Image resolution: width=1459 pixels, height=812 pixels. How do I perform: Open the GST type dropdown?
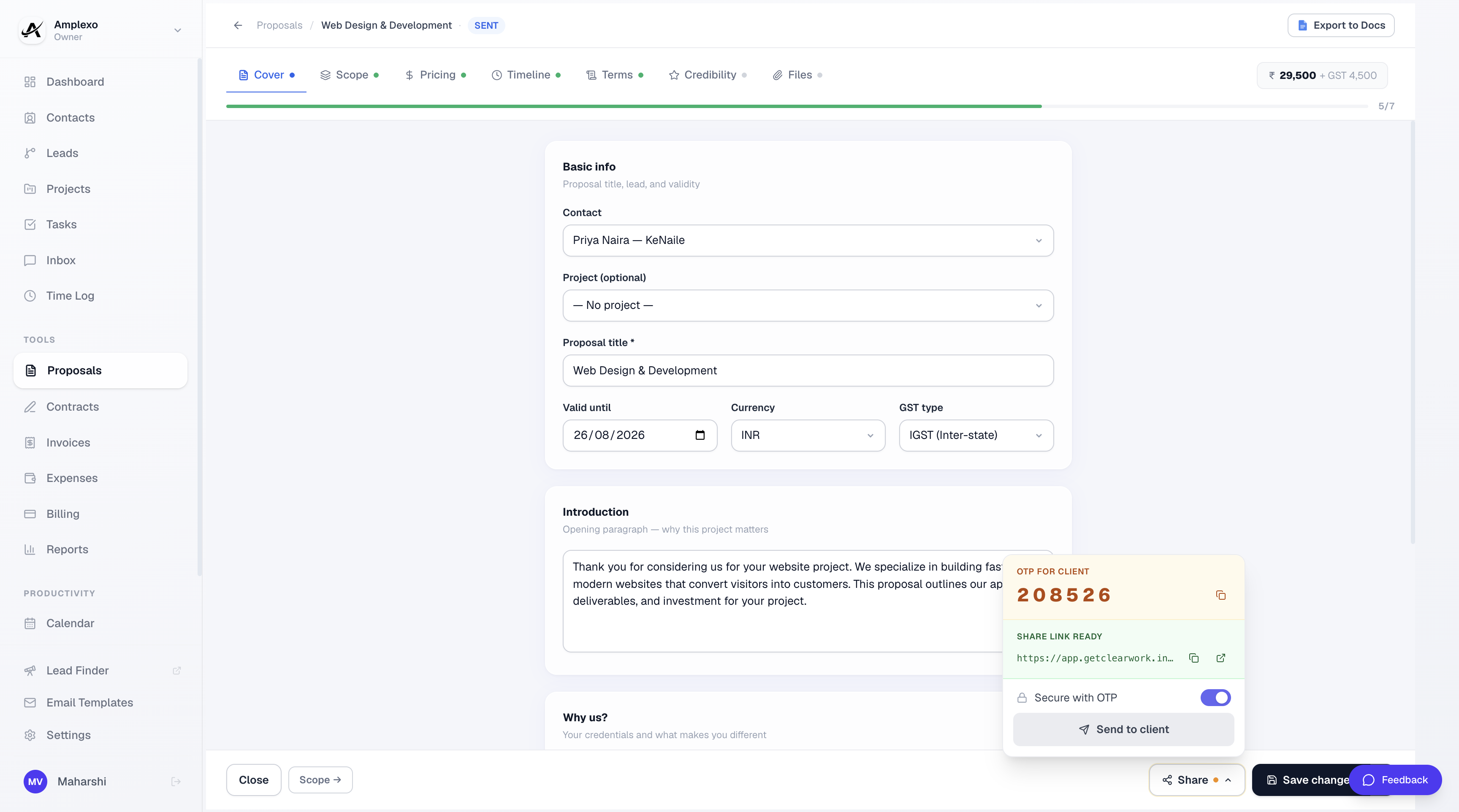coord(976,436)
